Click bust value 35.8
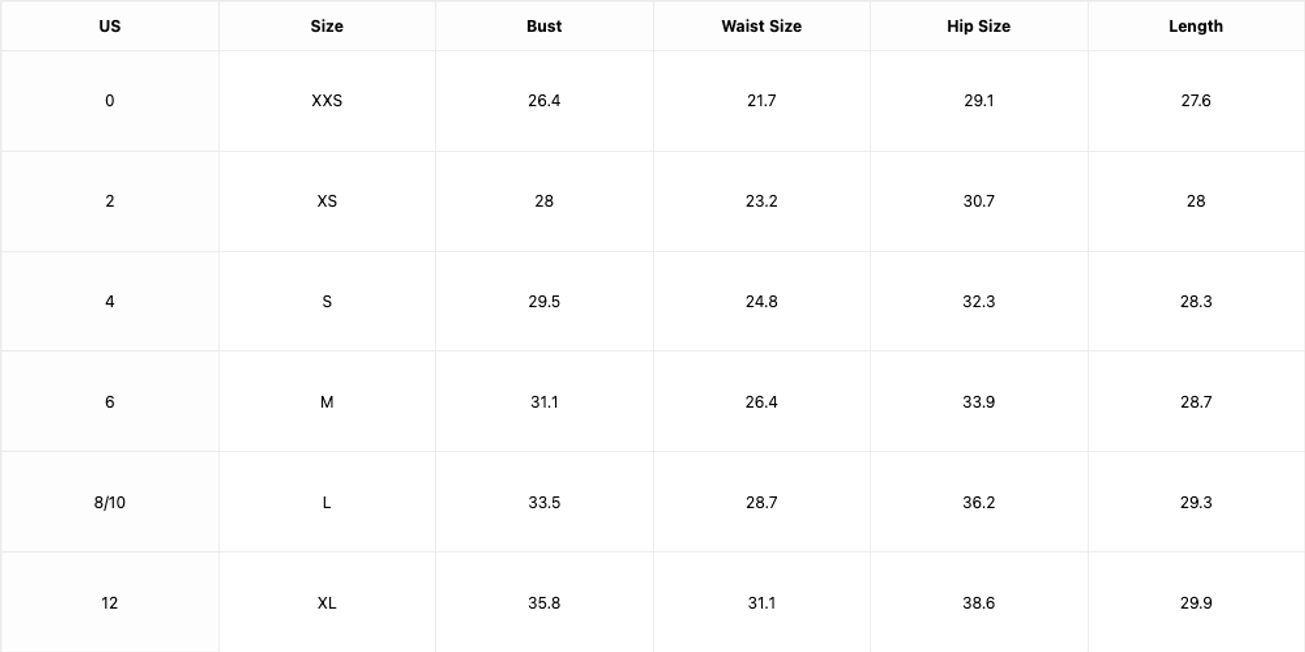The height and width of the screenshot is (652, 1305). 544,603
